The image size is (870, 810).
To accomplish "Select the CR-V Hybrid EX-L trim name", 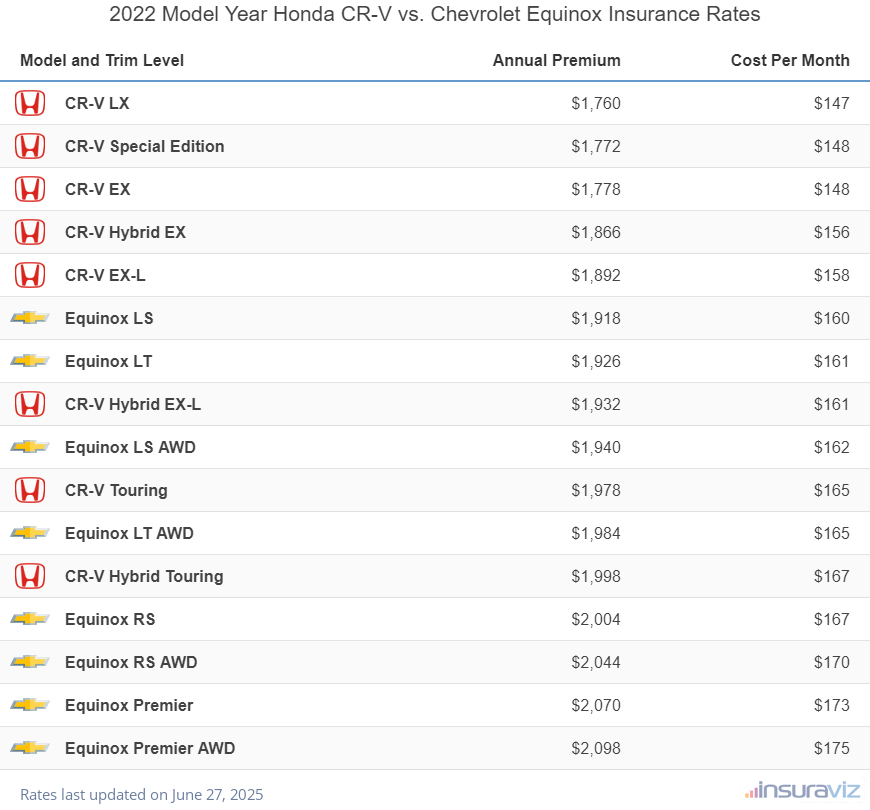I will click(133, 404).
